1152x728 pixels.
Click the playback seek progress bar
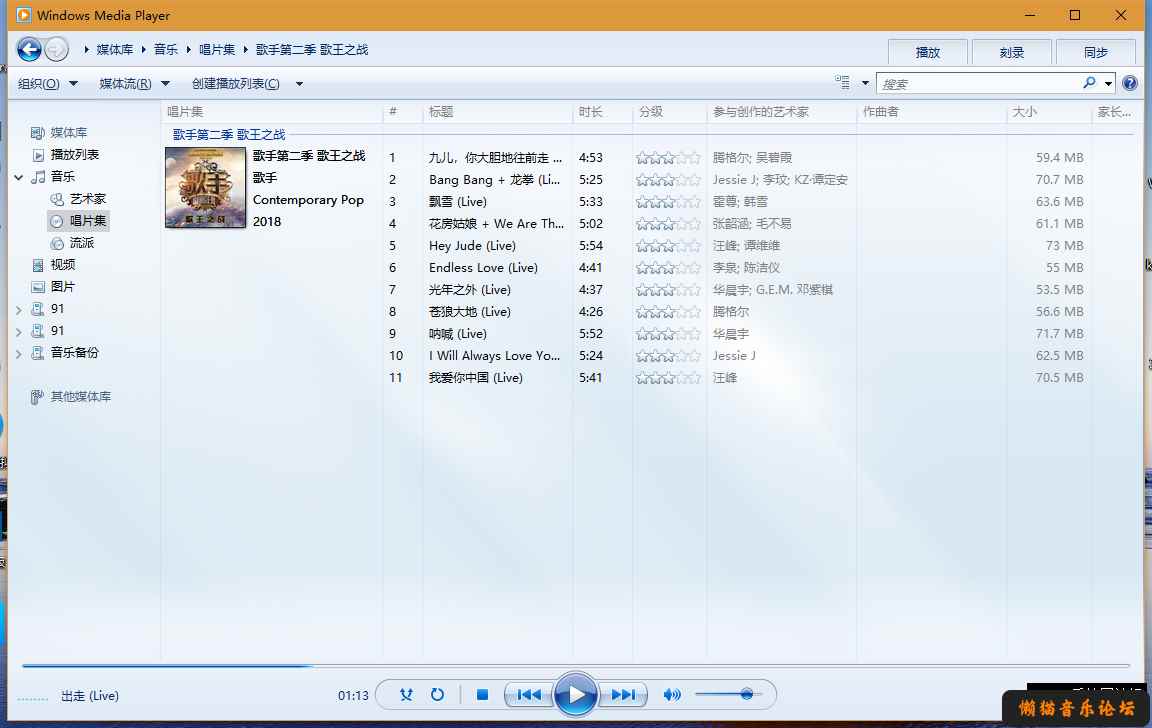[x=575, y=666]
